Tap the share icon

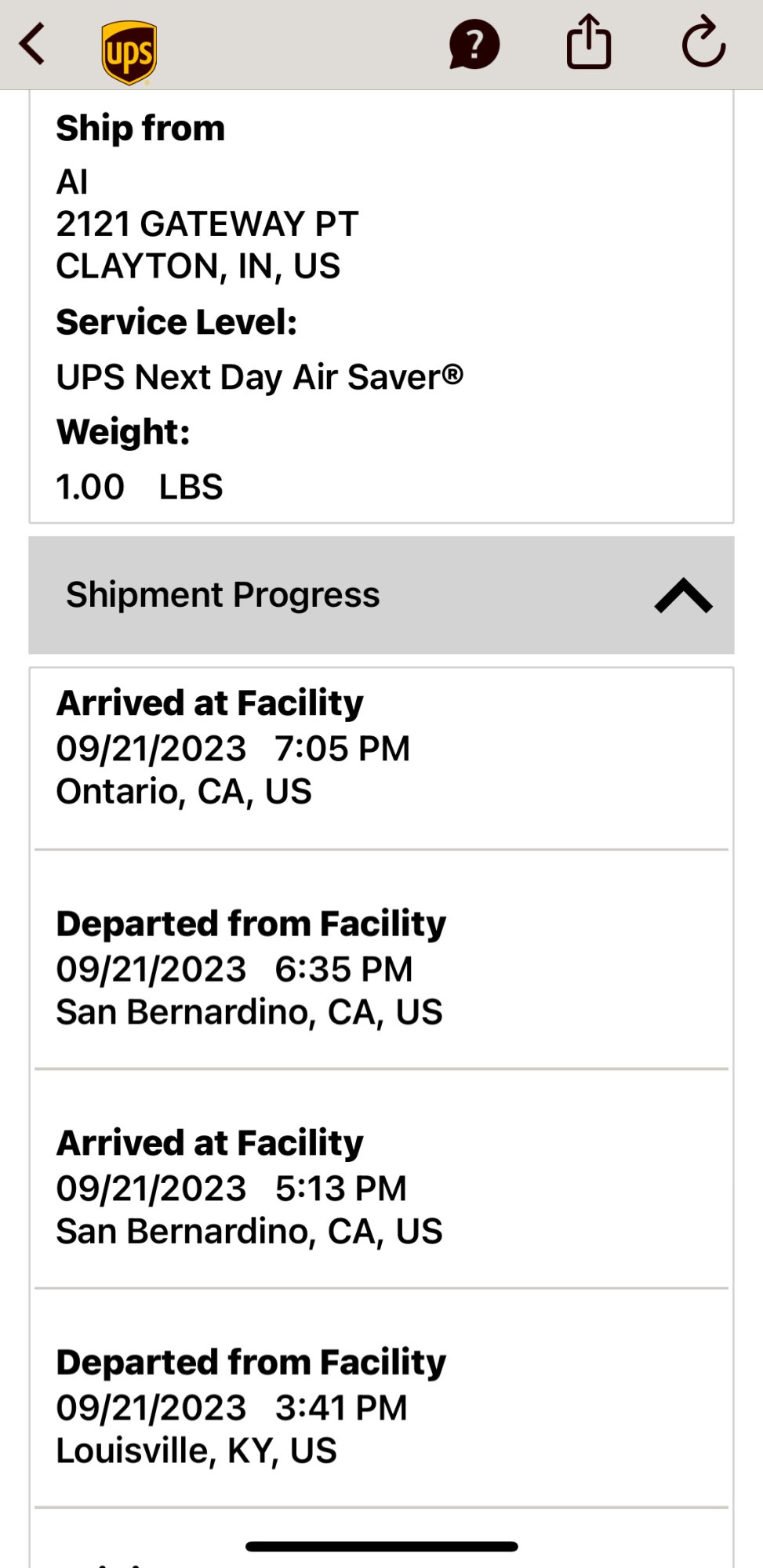588,43
